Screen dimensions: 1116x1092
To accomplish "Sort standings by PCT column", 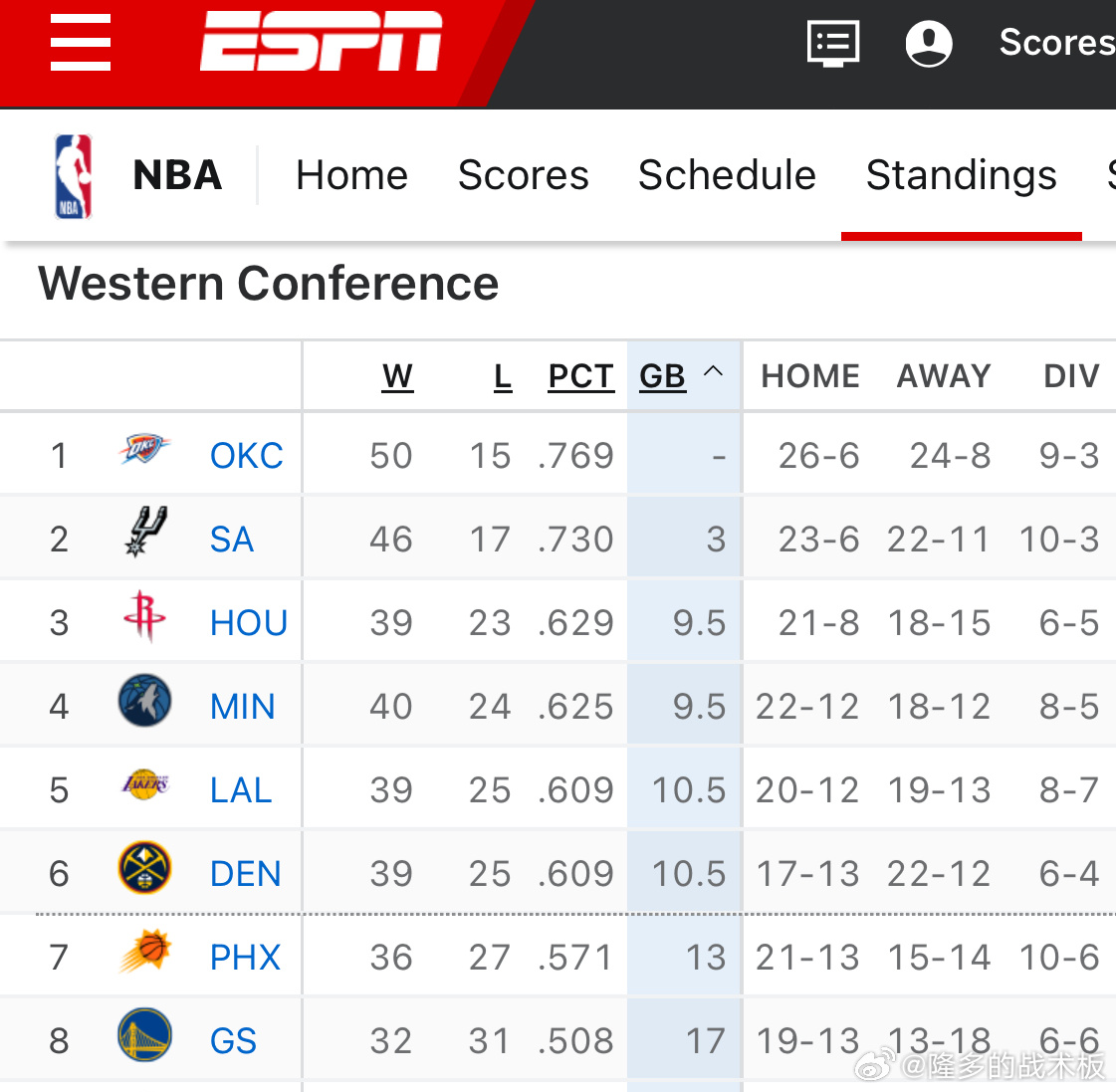I will tap(580, 376).
